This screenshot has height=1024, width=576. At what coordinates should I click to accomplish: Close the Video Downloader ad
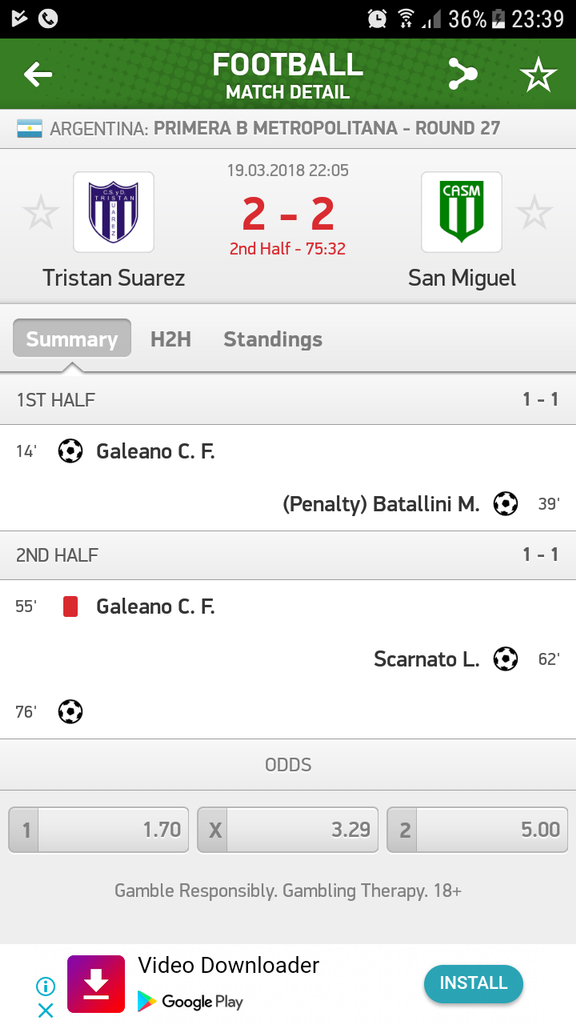click(45, 1011)
